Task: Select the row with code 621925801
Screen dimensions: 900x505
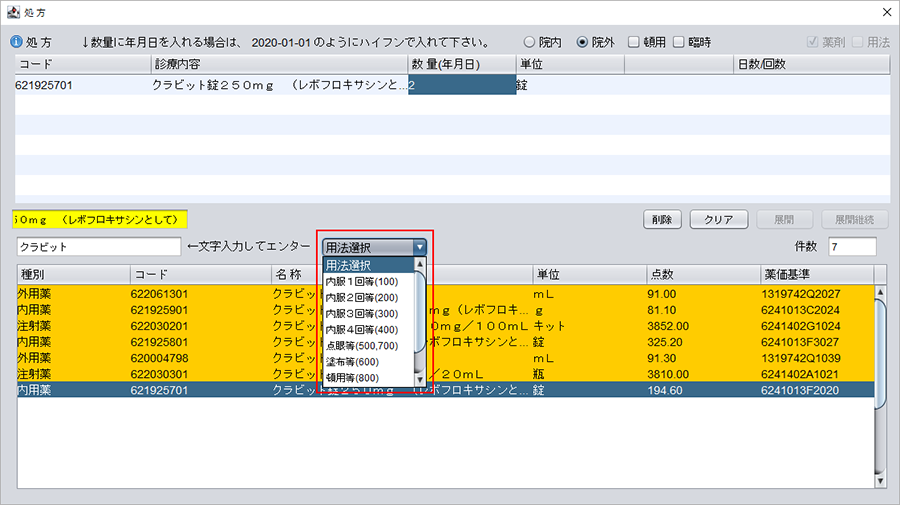Action: [x=445, y=342]
